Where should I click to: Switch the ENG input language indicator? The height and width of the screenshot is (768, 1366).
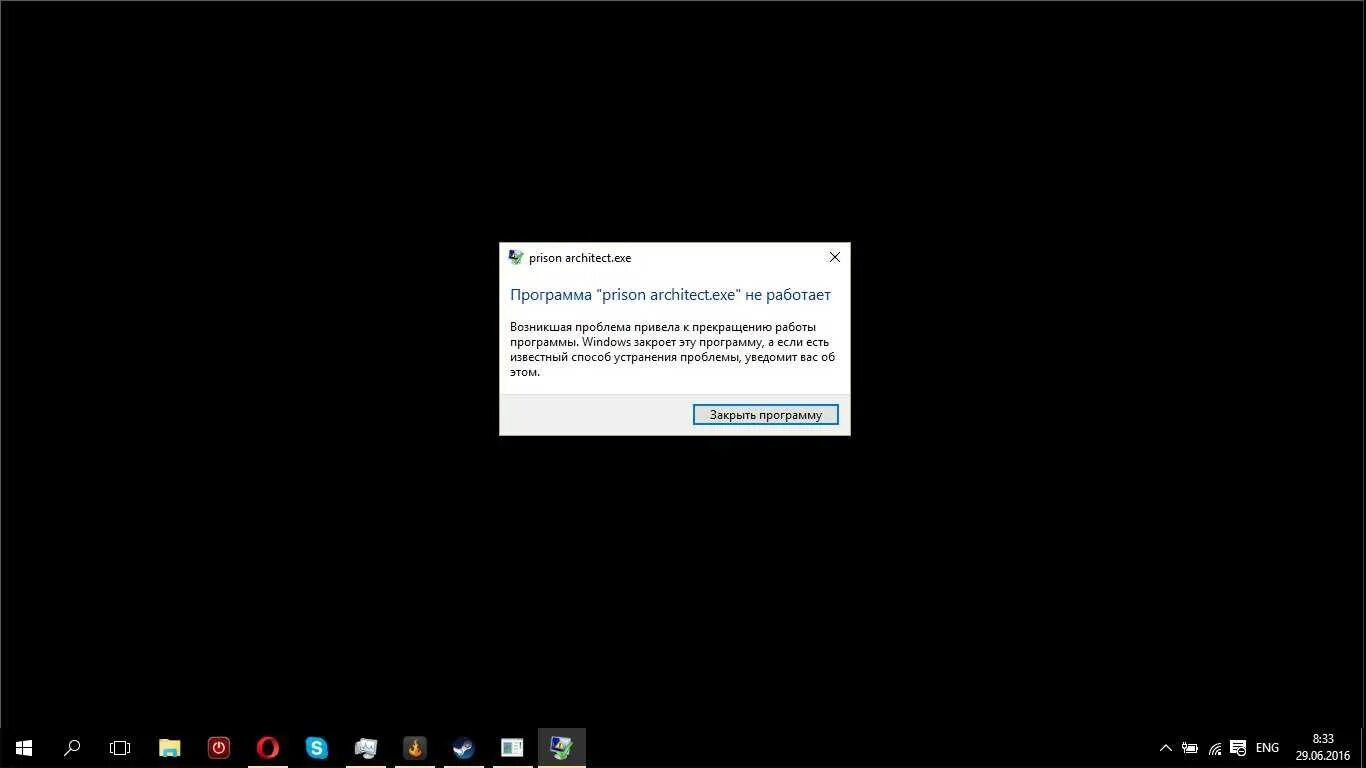click(x=1267, y=748)
